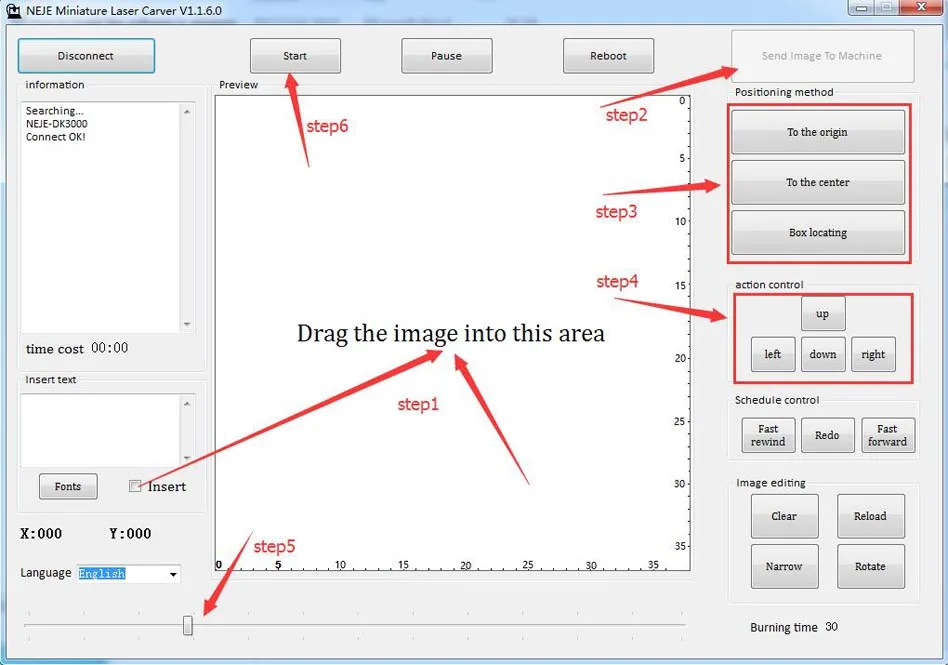This screenshot has width=948, height=665.
Task: Click the time cost value 00:00
Action: click(x=109, y=348)
